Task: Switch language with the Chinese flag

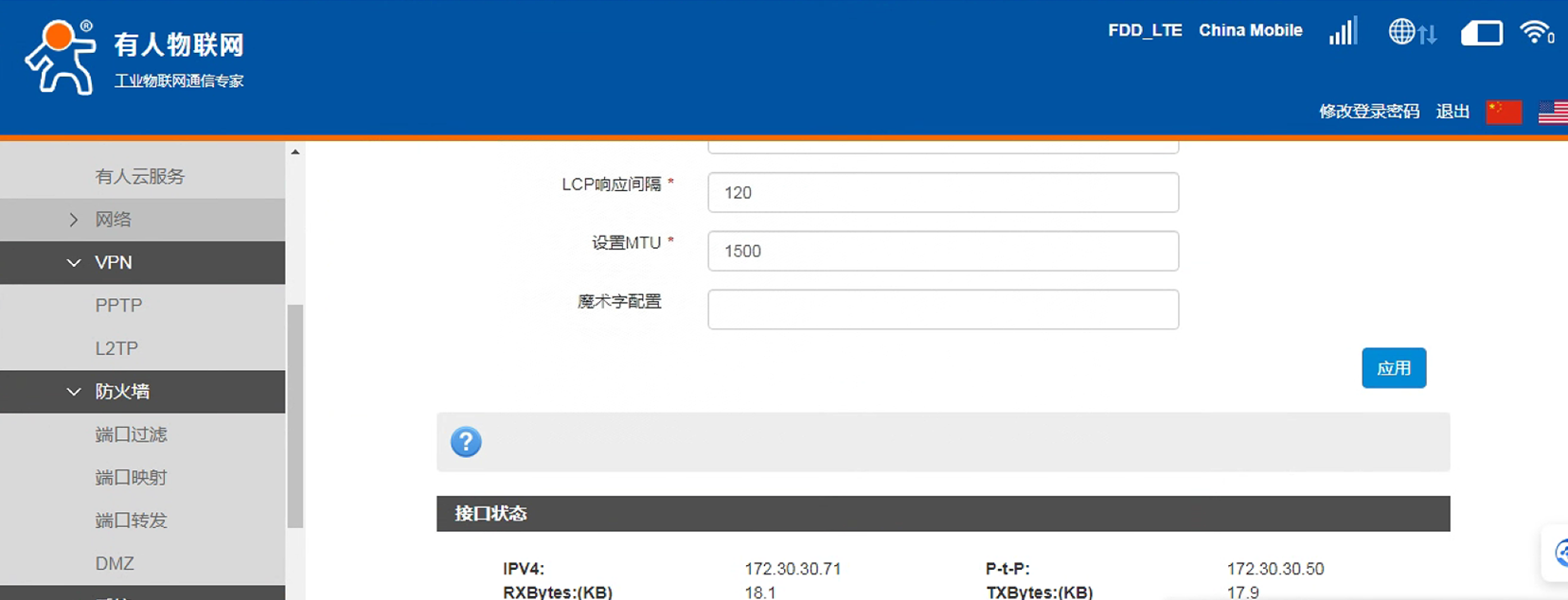Action: tap(1504, 112)
